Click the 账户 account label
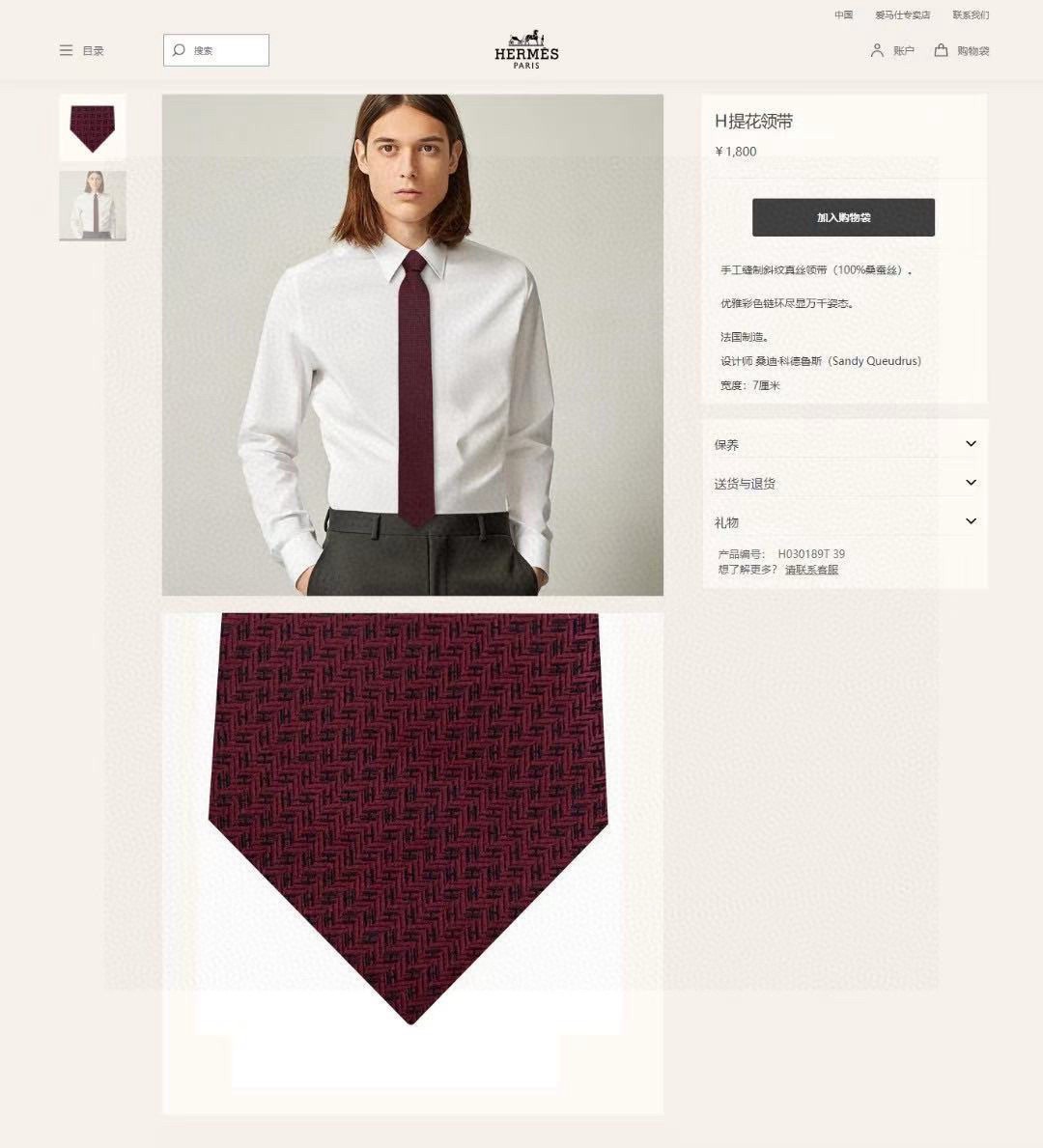This screenshot has height=1148, width=1043. [904, 50]
